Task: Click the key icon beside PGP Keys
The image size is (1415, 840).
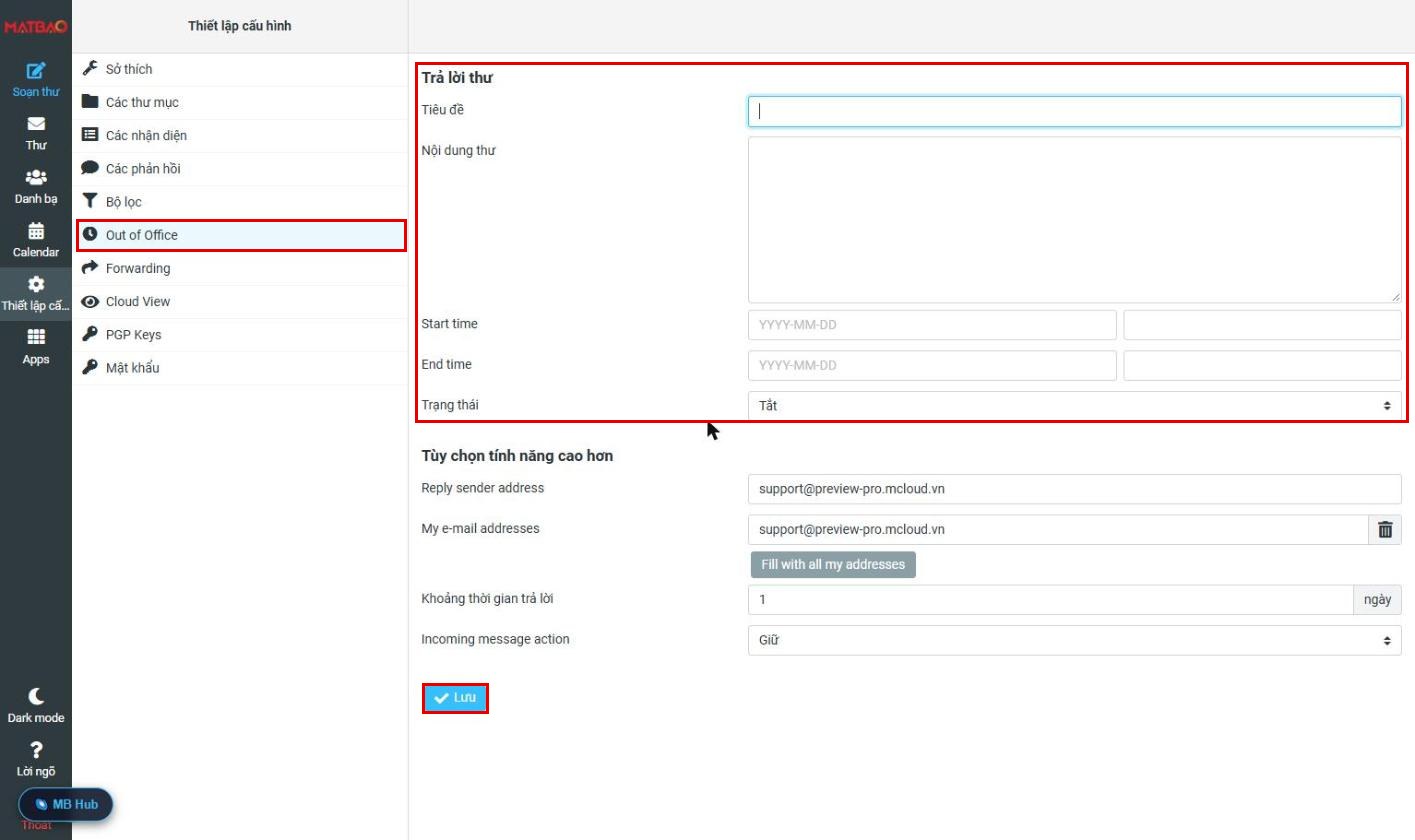Action: point(90,334)
